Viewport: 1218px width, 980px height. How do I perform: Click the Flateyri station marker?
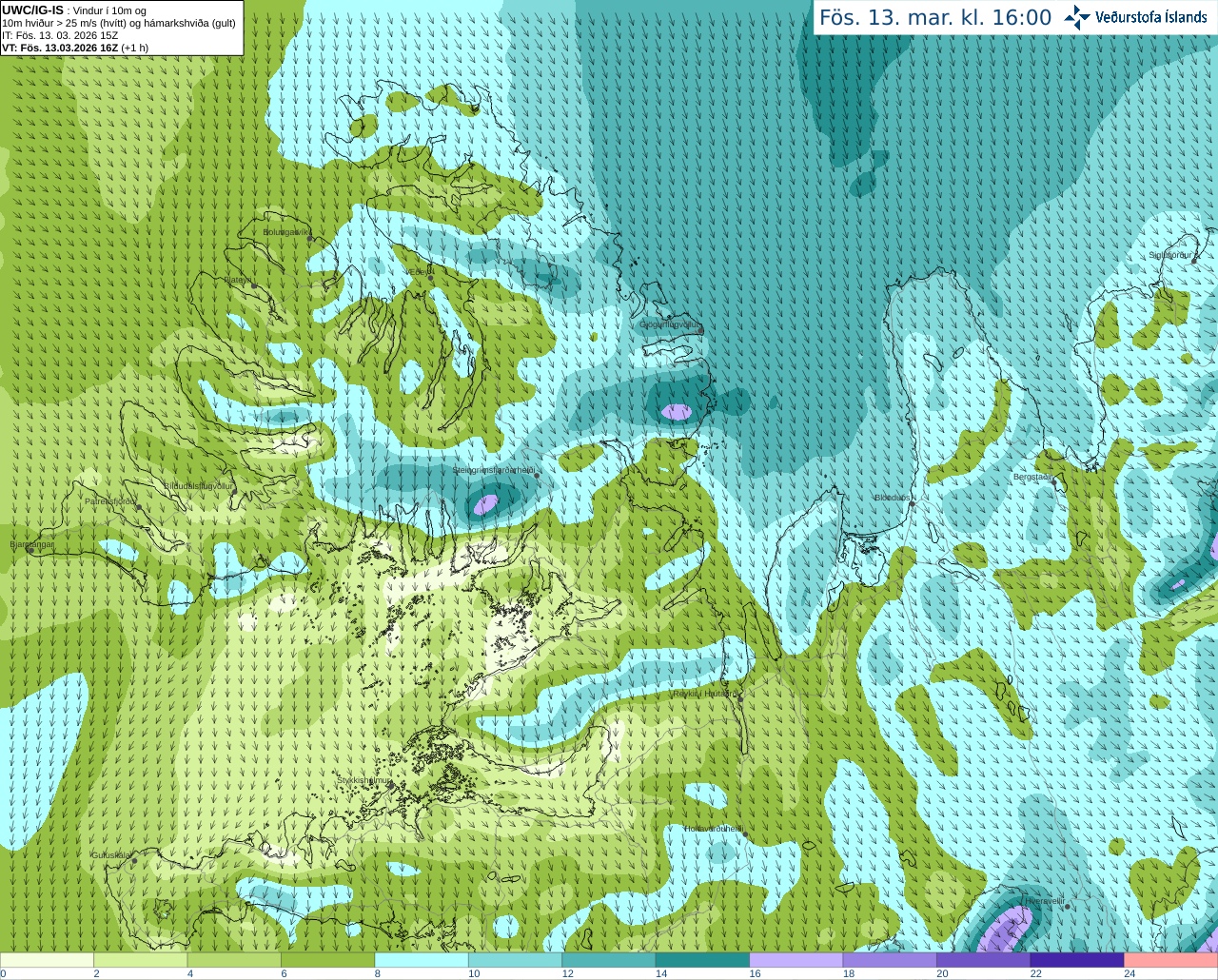254,285
